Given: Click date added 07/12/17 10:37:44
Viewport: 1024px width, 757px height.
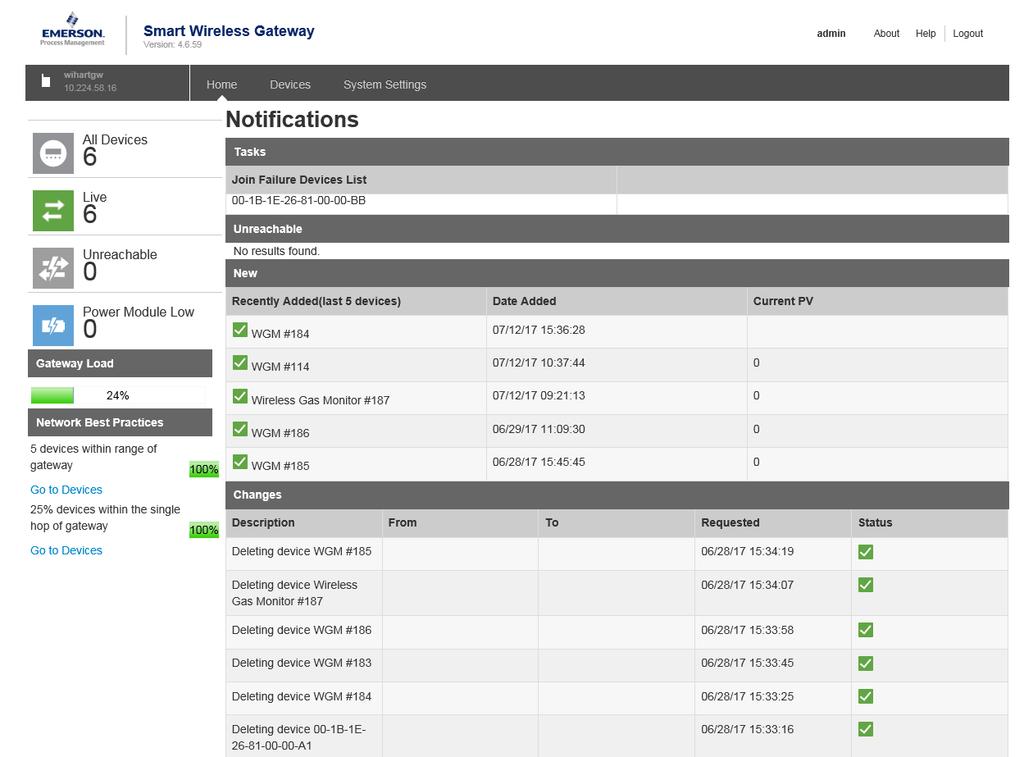Looking at the screenshot, I should click(x=539, y=362).
